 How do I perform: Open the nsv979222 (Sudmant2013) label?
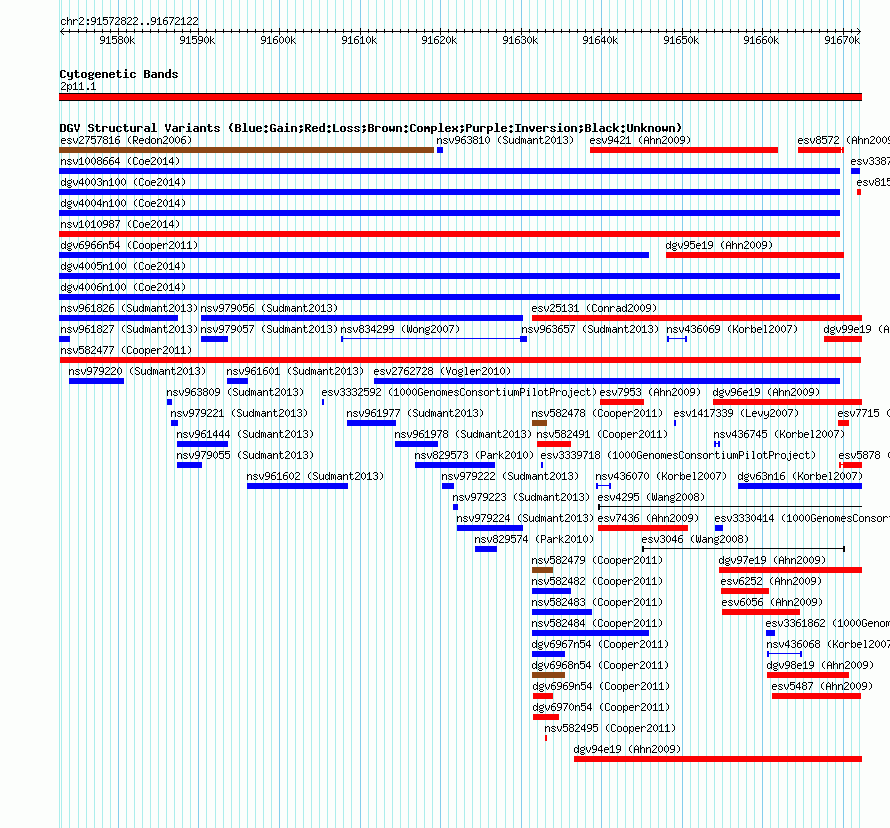click(510, 476)
